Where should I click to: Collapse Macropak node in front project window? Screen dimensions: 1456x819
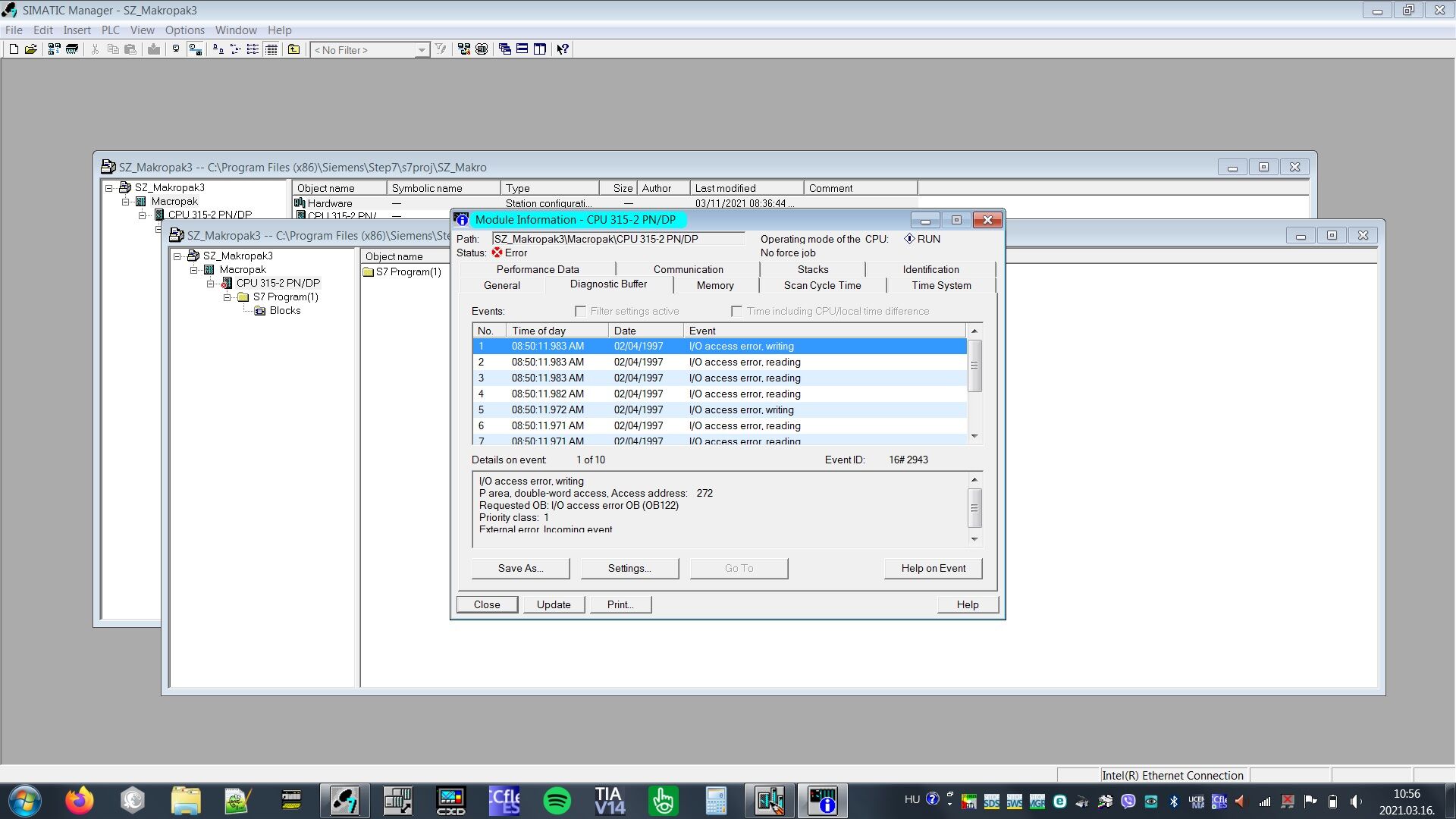click(194, 270)
